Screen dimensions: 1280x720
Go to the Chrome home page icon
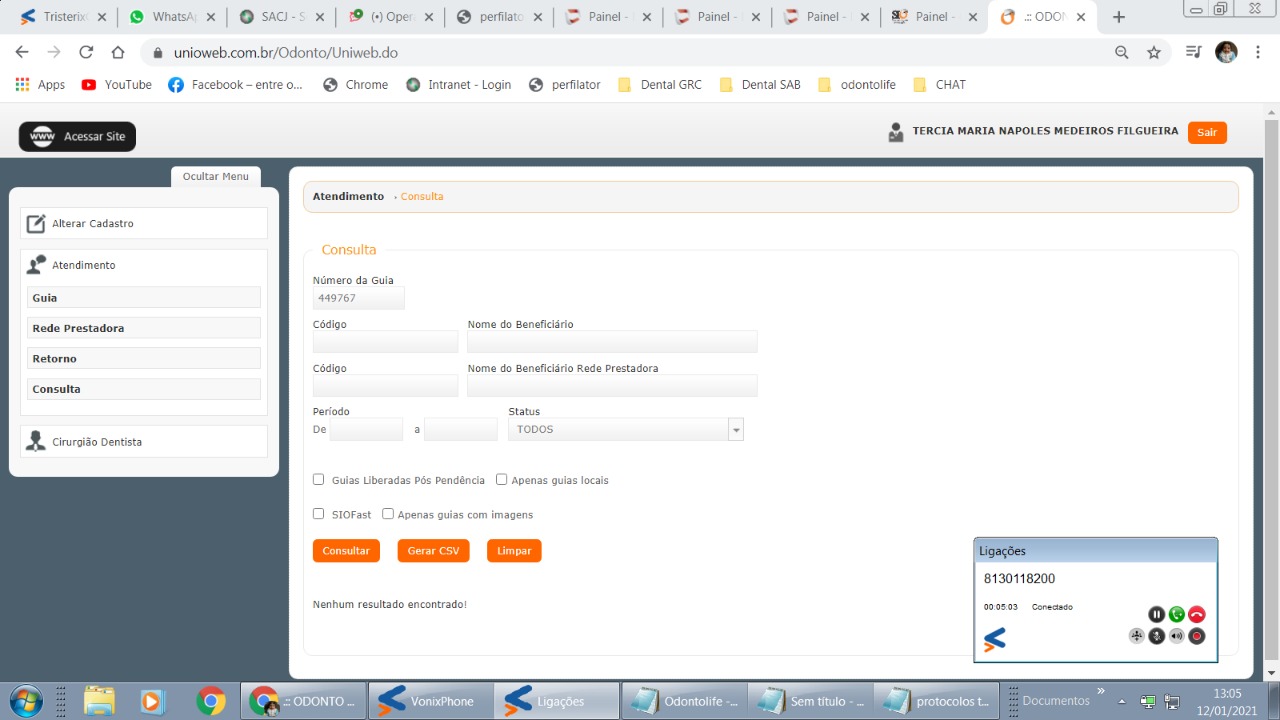click(x=118, y=53)
